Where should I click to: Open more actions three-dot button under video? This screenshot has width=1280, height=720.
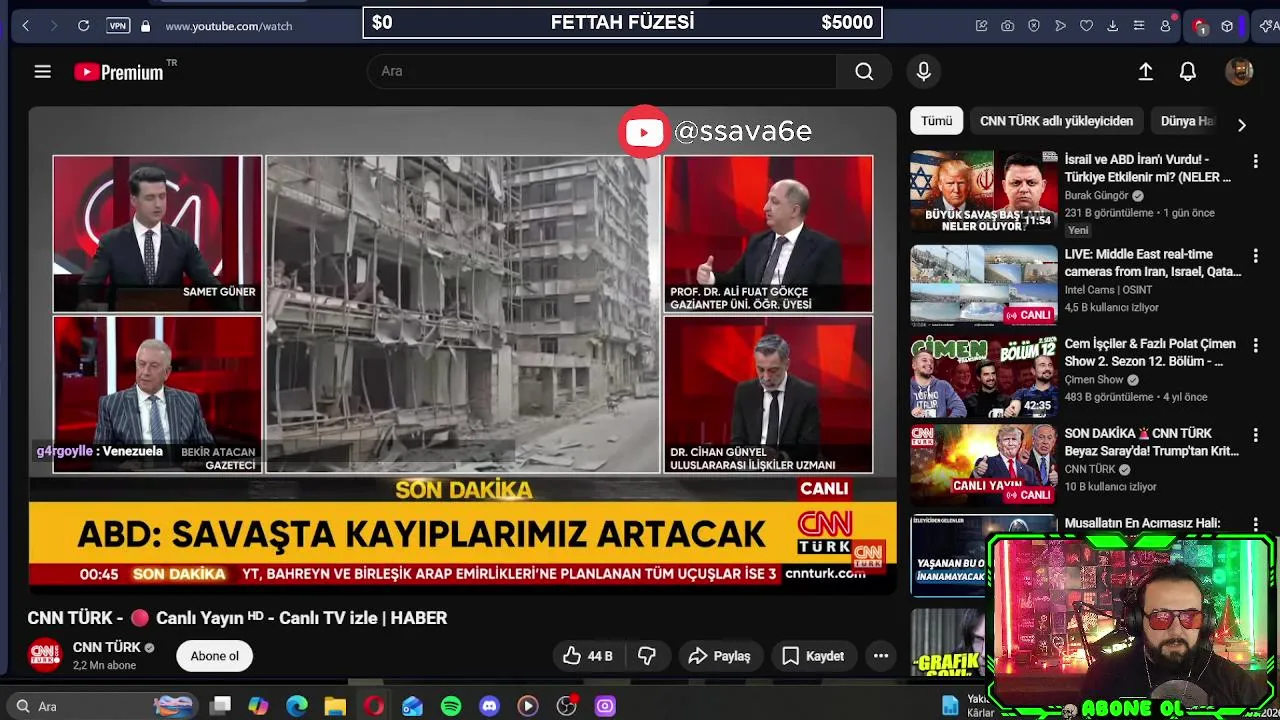tap(881, 656)
